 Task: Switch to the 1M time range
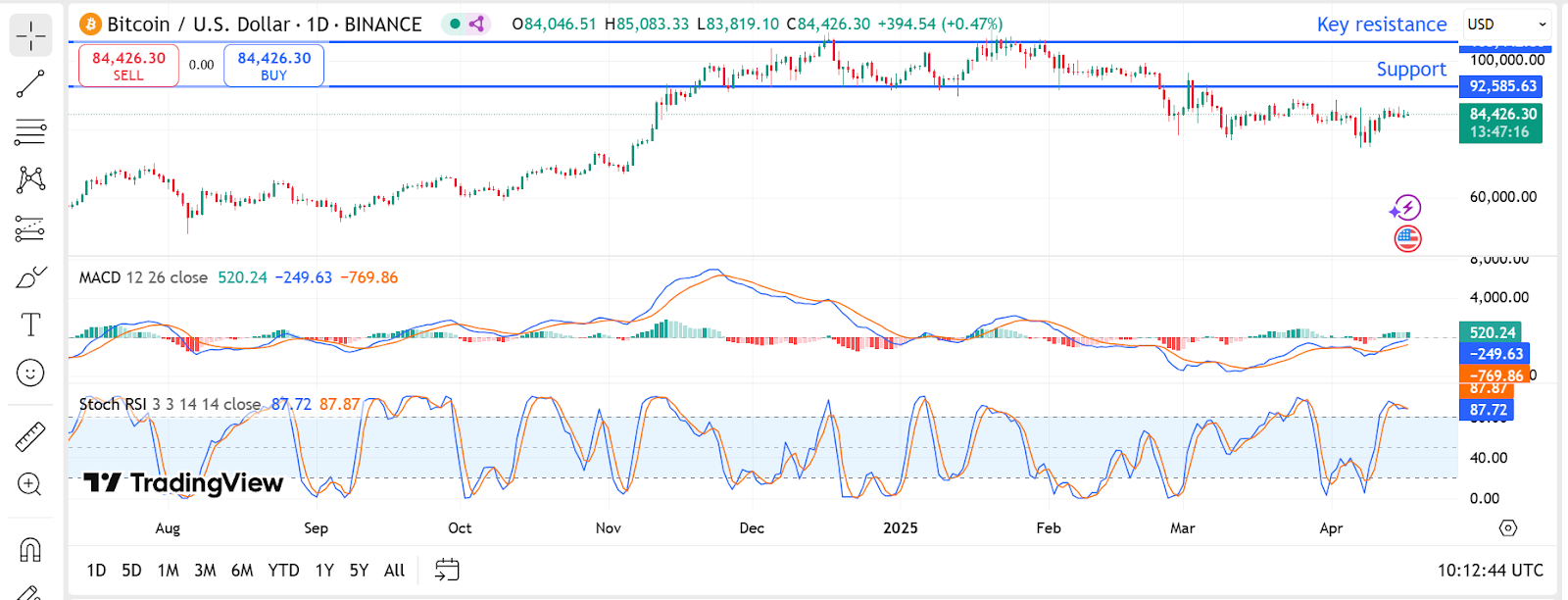169,571
